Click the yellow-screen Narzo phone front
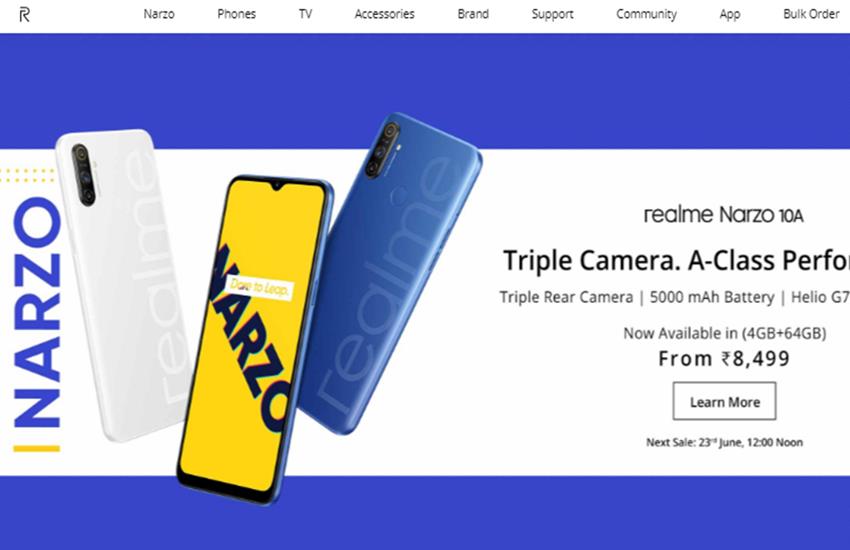The image size is (850, 550). coord(254,339)
